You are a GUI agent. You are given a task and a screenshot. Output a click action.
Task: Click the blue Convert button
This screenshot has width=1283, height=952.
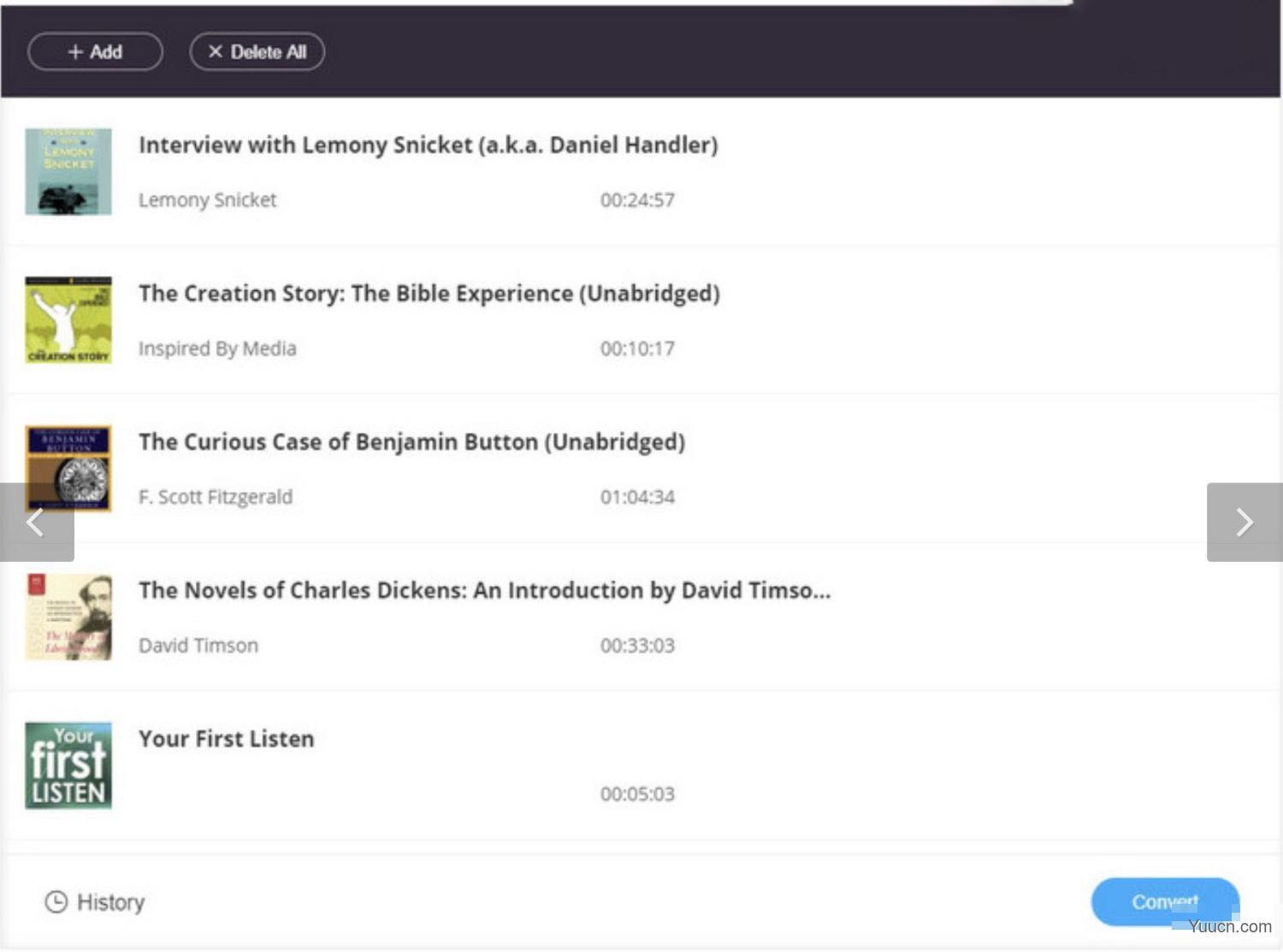pos(1165,902)
